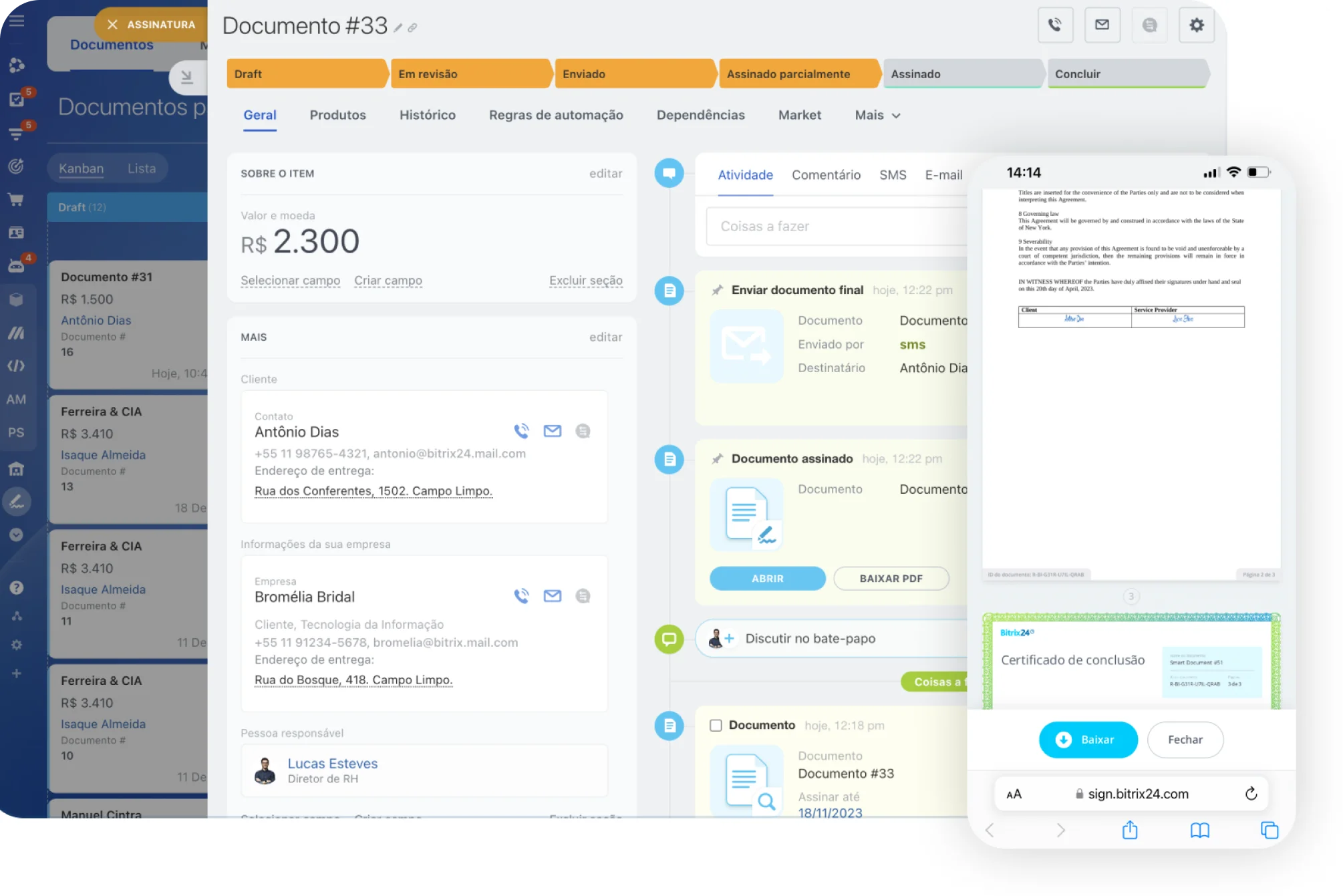Open the Comentário tab
Screen dimensions: 1343x896
click(826, 175)
